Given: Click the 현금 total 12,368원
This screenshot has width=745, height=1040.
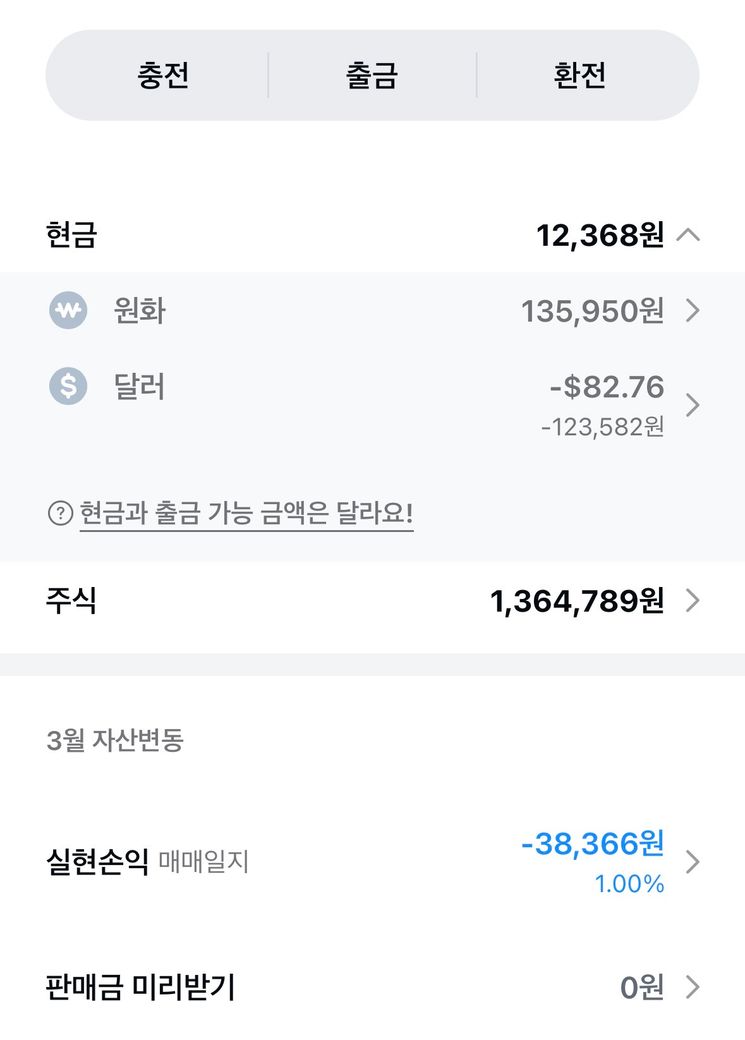Looking at the screenshot, I should 600,236.
